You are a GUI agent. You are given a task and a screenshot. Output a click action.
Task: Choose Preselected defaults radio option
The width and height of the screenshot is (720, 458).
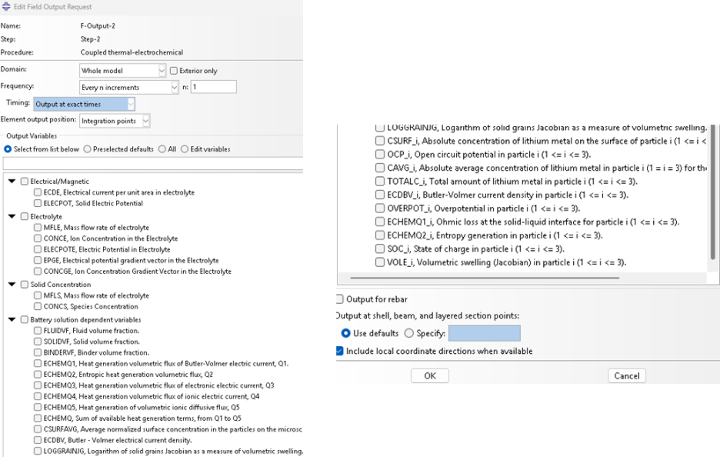click(87, 149)
